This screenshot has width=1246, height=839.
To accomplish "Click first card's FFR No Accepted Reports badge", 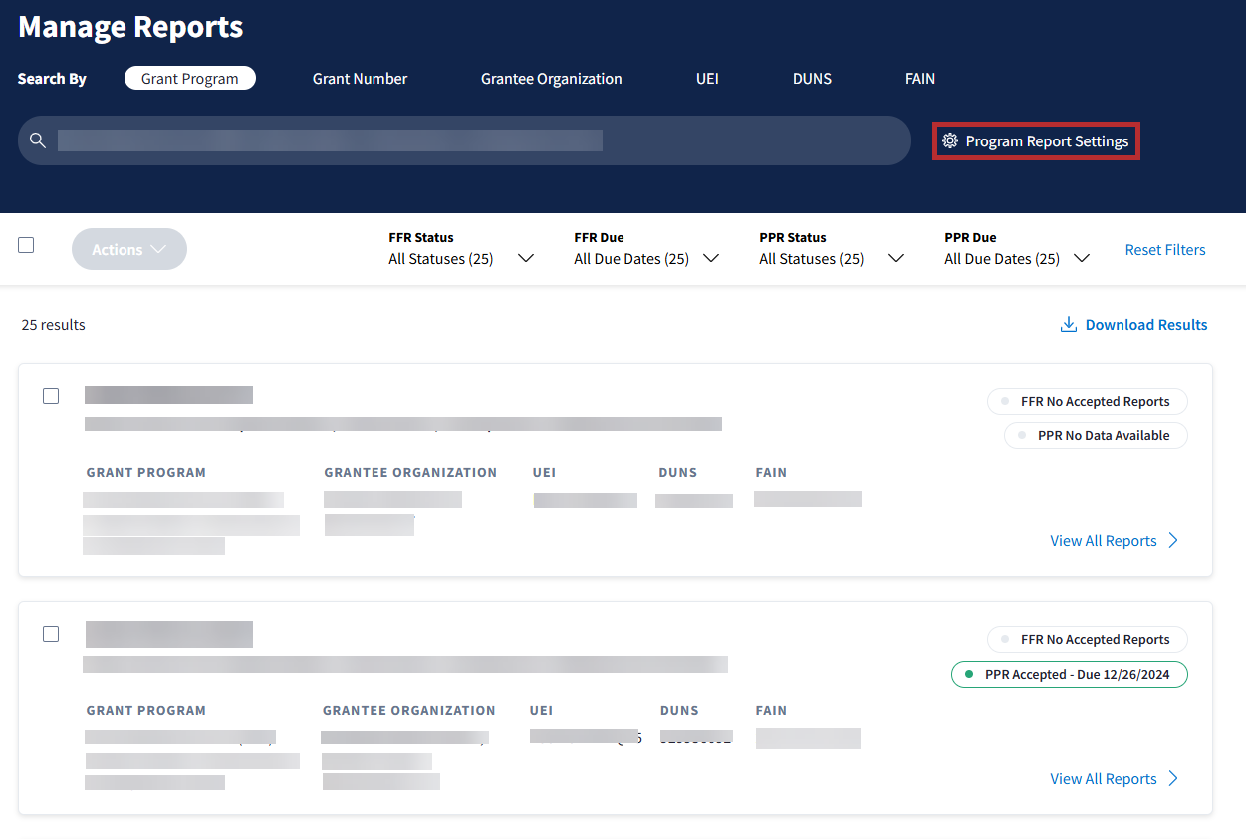I will [x=1086, y=402].
